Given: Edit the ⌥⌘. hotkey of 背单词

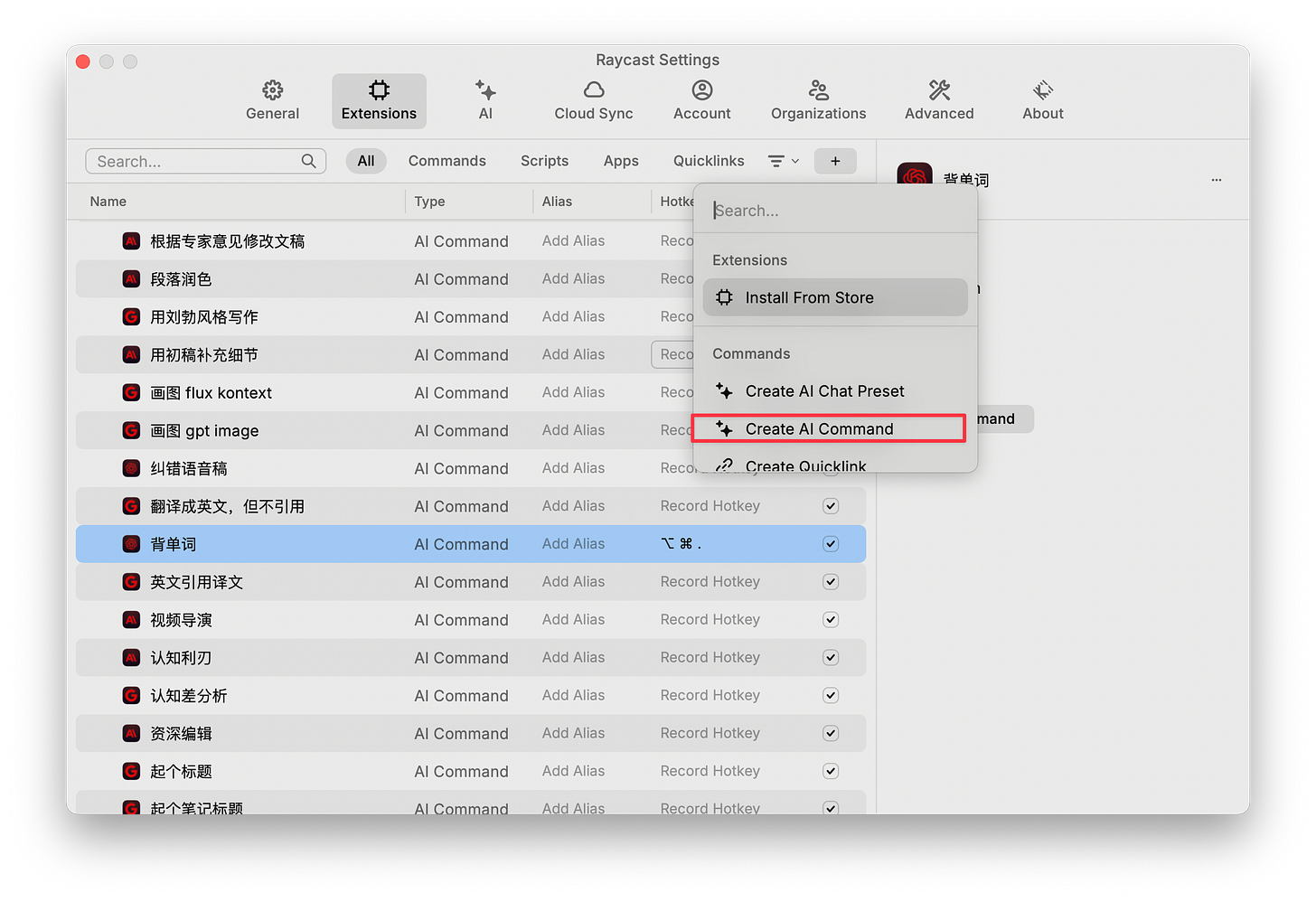Looking at the screenshot, I should [x=681, y=544].
